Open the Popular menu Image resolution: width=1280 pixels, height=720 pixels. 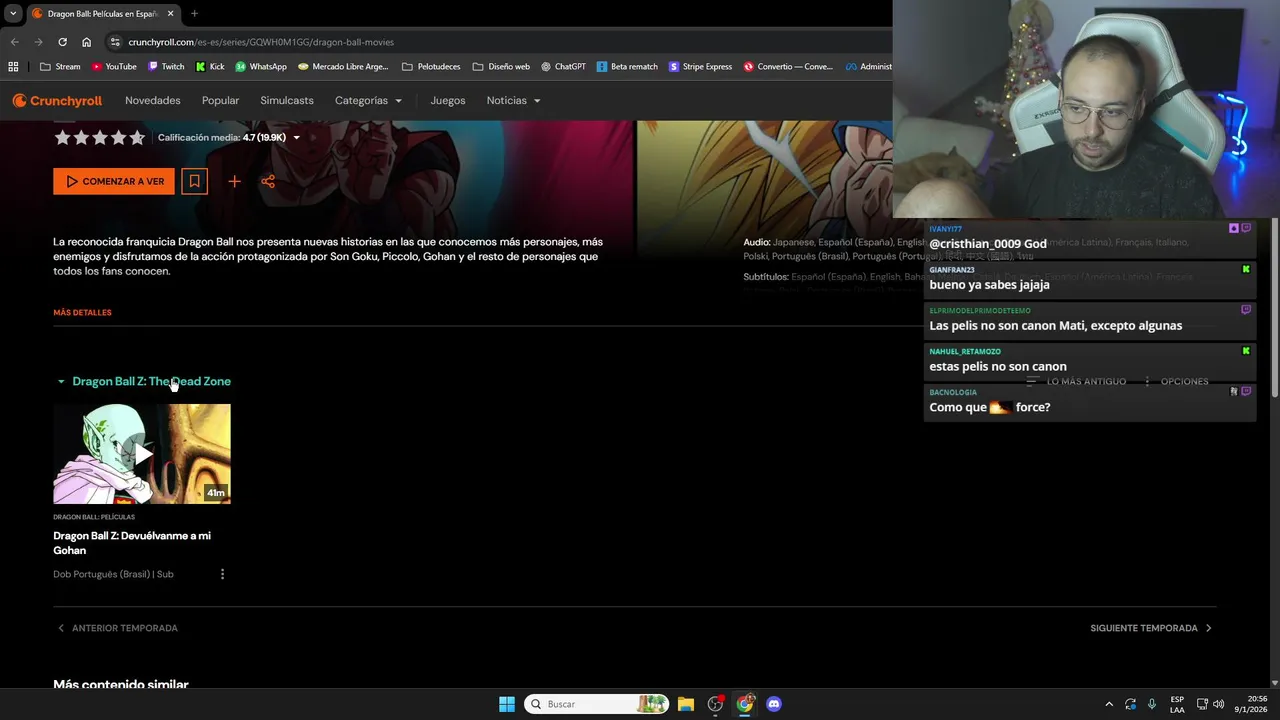[220, 100]
